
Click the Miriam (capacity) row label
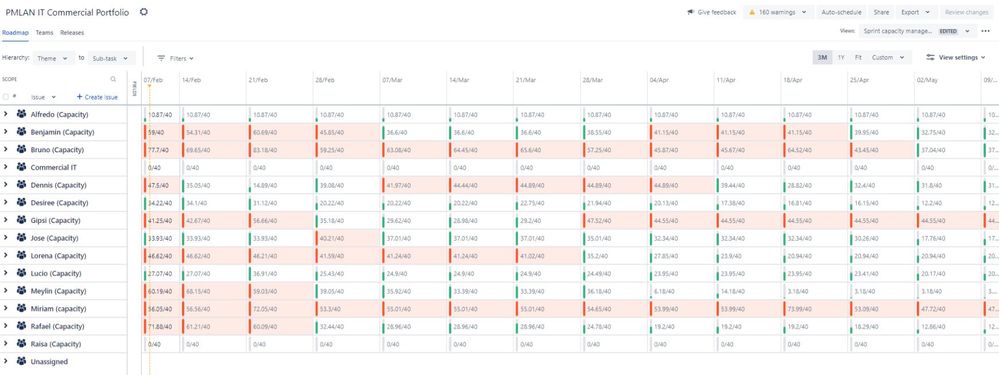(x=58, y=308)
